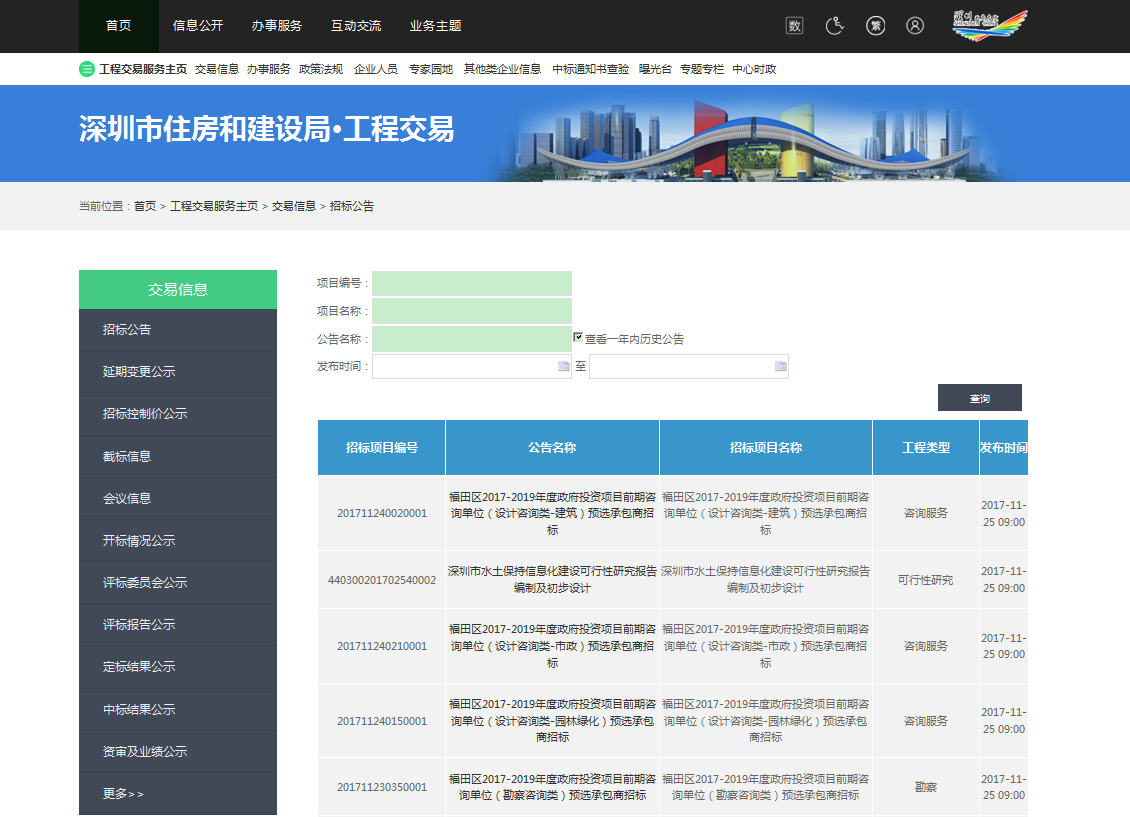Click project number 201711240150001

(382, 721)
